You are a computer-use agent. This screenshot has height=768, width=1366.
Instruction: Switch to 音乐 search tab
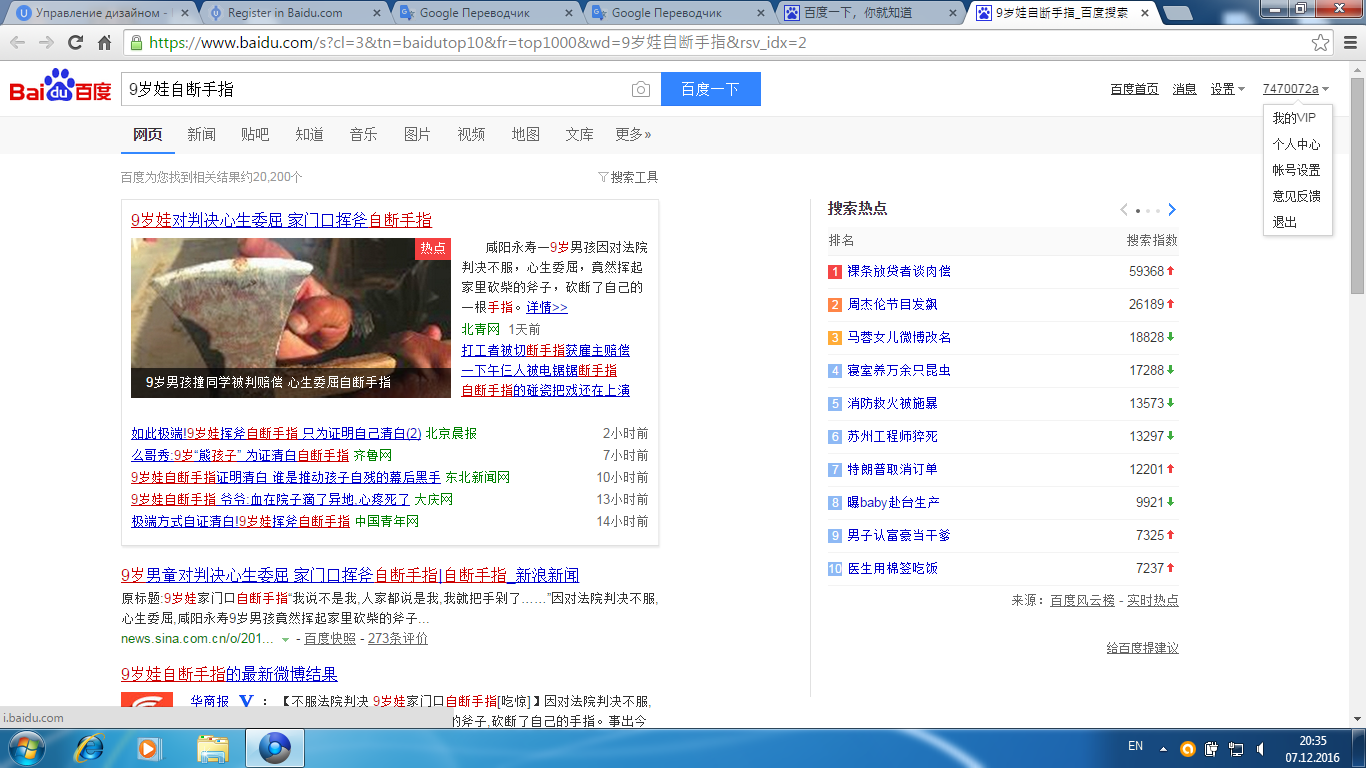[x=363, y=134]
